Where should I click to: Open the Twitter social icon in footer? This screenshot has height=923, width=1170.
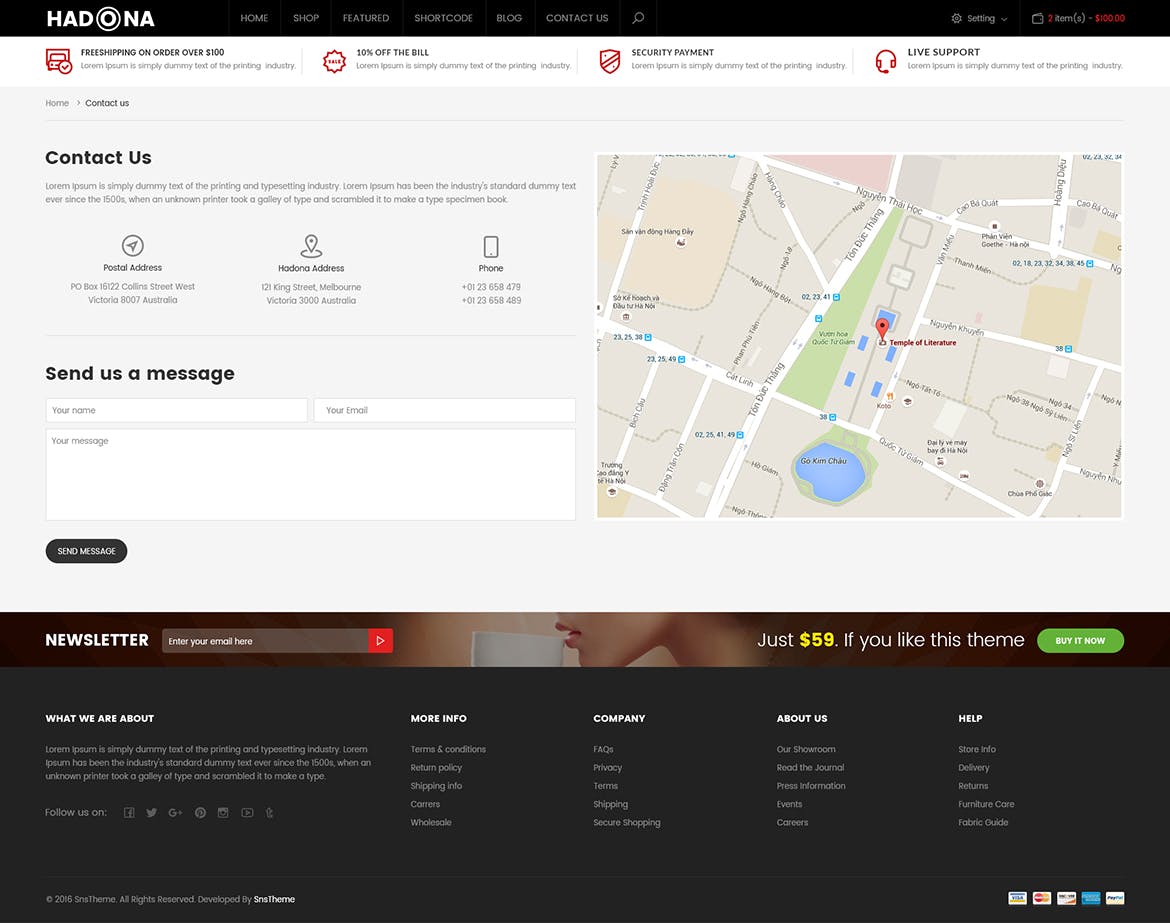coord(151,813)
